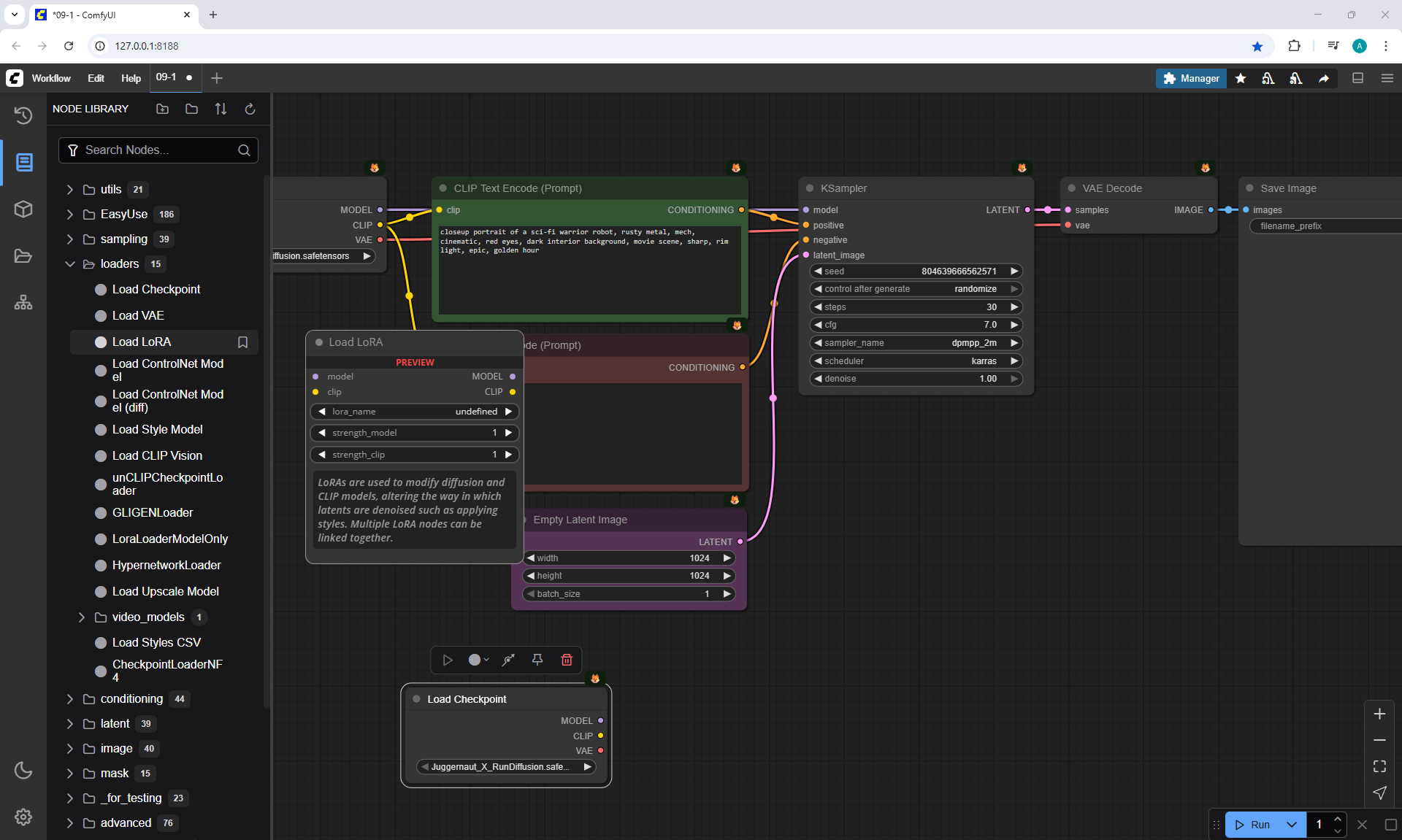The width and height of the screenshot is (1402, 840).
Task: Open the queue history sidebar icon
Action: (x=23, y=115)
